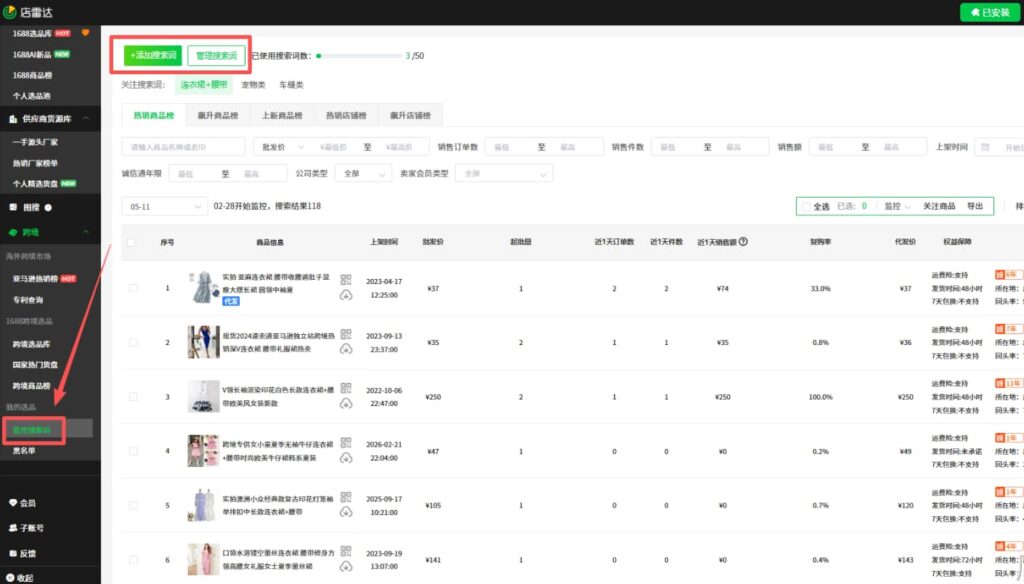The image size is (1024, 584).
Task: Click the QR code icon in row 1
Action: [345, 280]
